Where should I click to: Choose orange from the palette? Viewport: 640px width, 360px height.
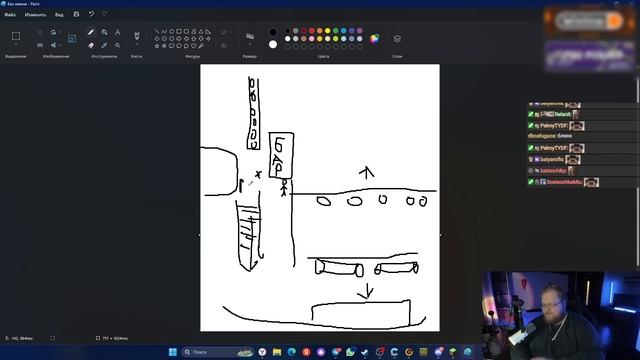320,31
